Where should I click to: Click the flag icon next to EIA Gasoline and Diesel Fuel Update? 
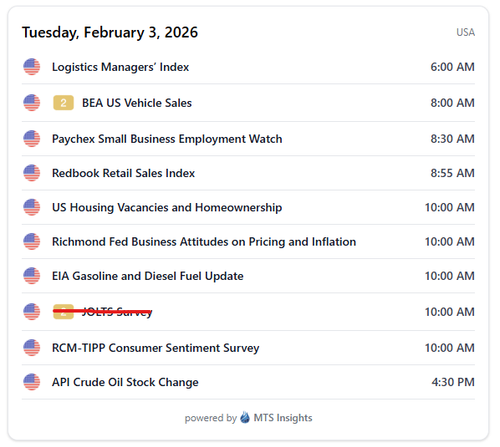32,276
